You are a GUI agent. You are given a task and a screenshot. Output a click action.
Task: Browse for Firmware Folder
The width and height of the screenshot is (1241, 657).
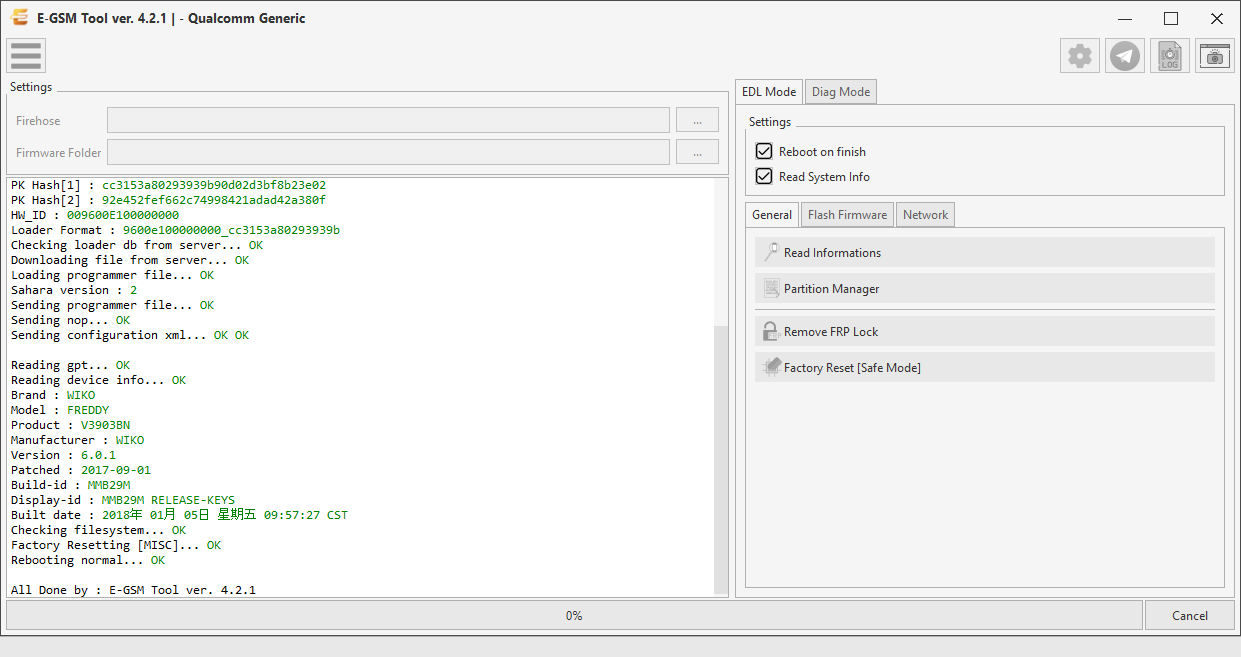(x=697, y=152)
